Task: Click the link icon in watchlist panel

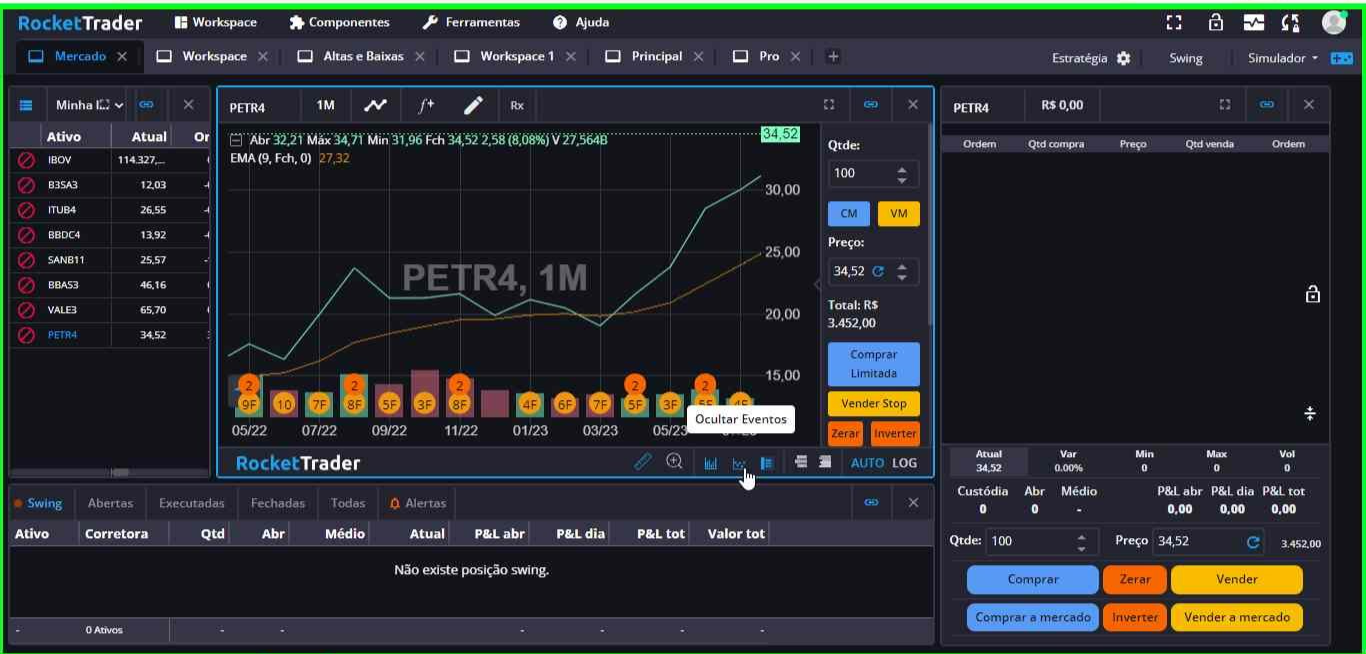Action: 146,105
